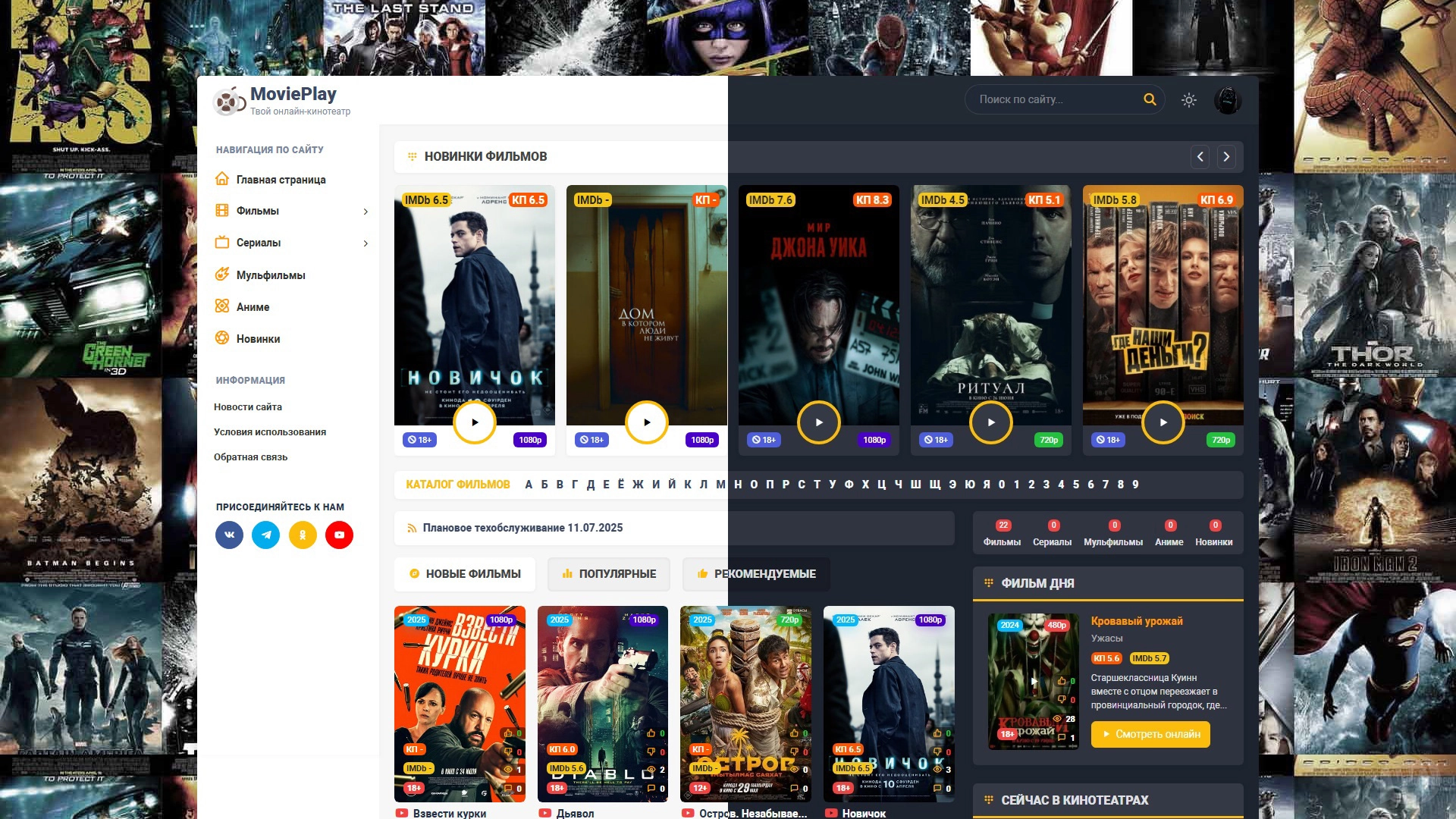
Task: Switch to the ПОПУЛЯРНЫЕ tab
Action: [609, 574]
